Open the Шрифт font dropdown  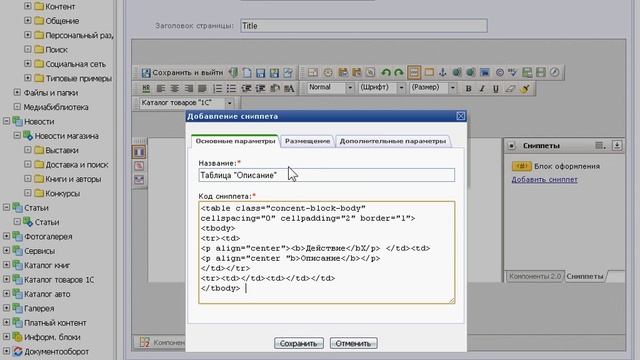(382, 87)
